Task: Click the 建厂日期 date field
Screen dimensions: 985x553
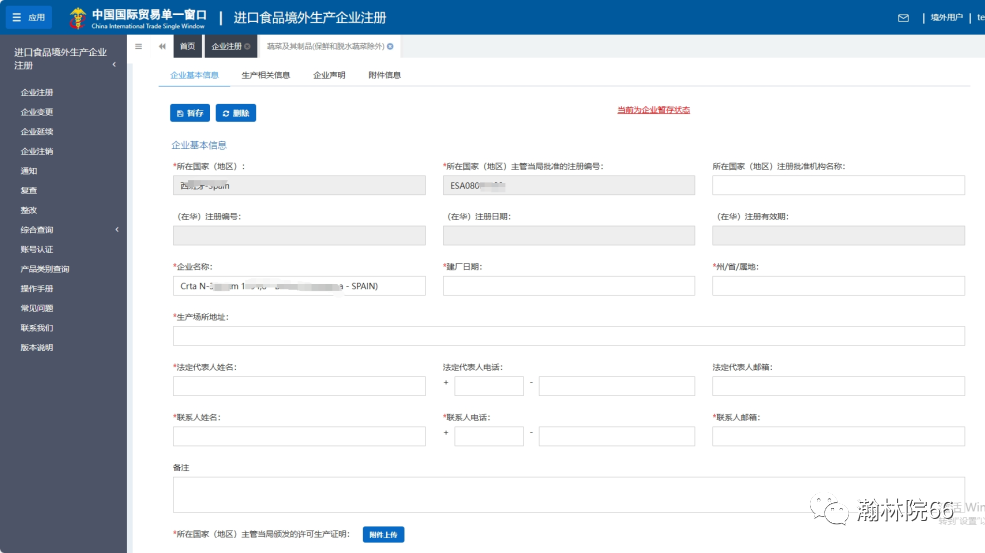Action: point(569,286)
